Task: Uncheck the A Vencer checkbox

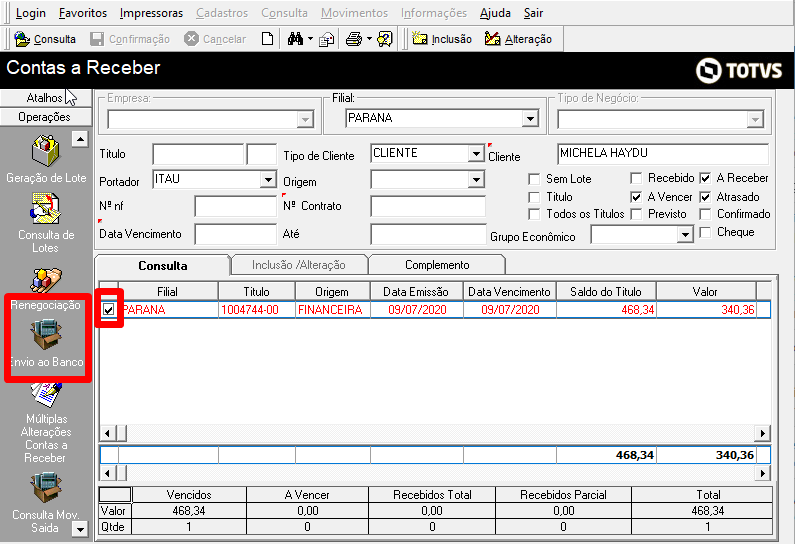Action: [x=636, y=197]
